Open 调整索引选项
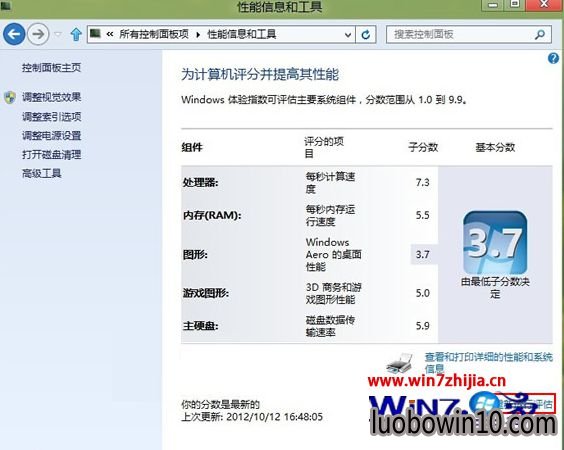Screen dimensions: 564x450 pos(51,117)
